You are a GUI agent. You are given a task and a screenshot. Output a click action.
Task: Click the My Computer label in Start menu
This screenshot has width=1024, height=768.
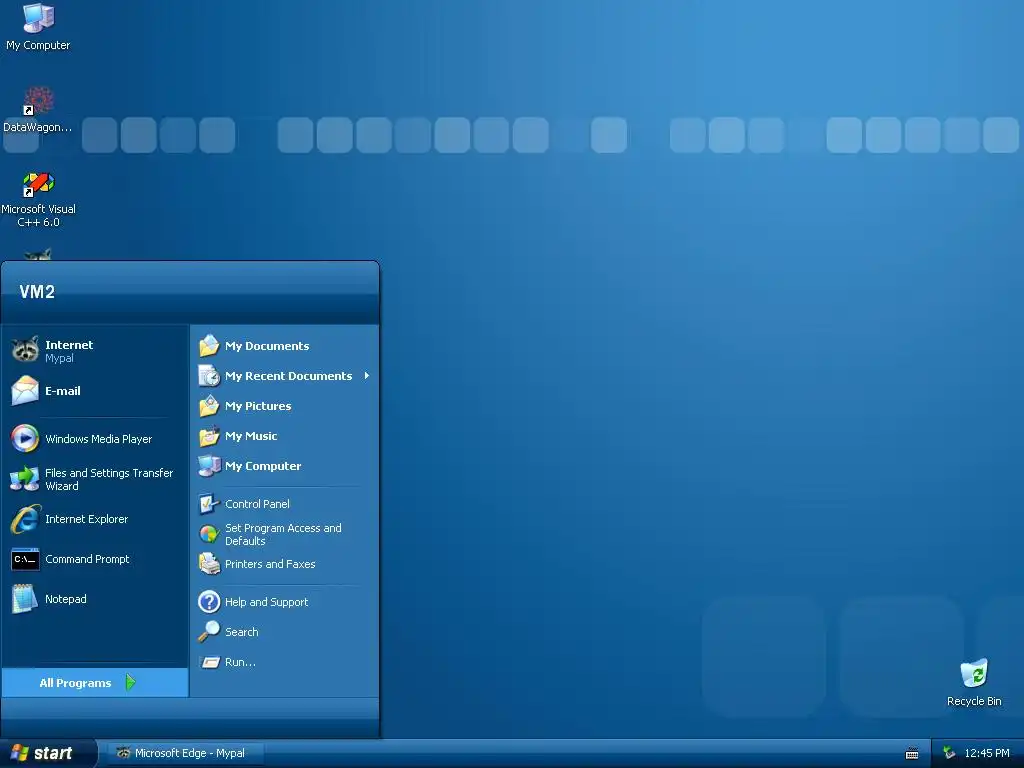[263, 466]
